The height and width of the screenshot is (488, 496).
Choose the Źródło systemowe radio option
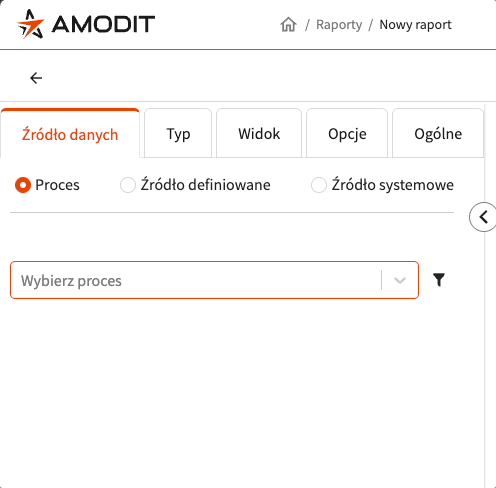pos(319,185)
